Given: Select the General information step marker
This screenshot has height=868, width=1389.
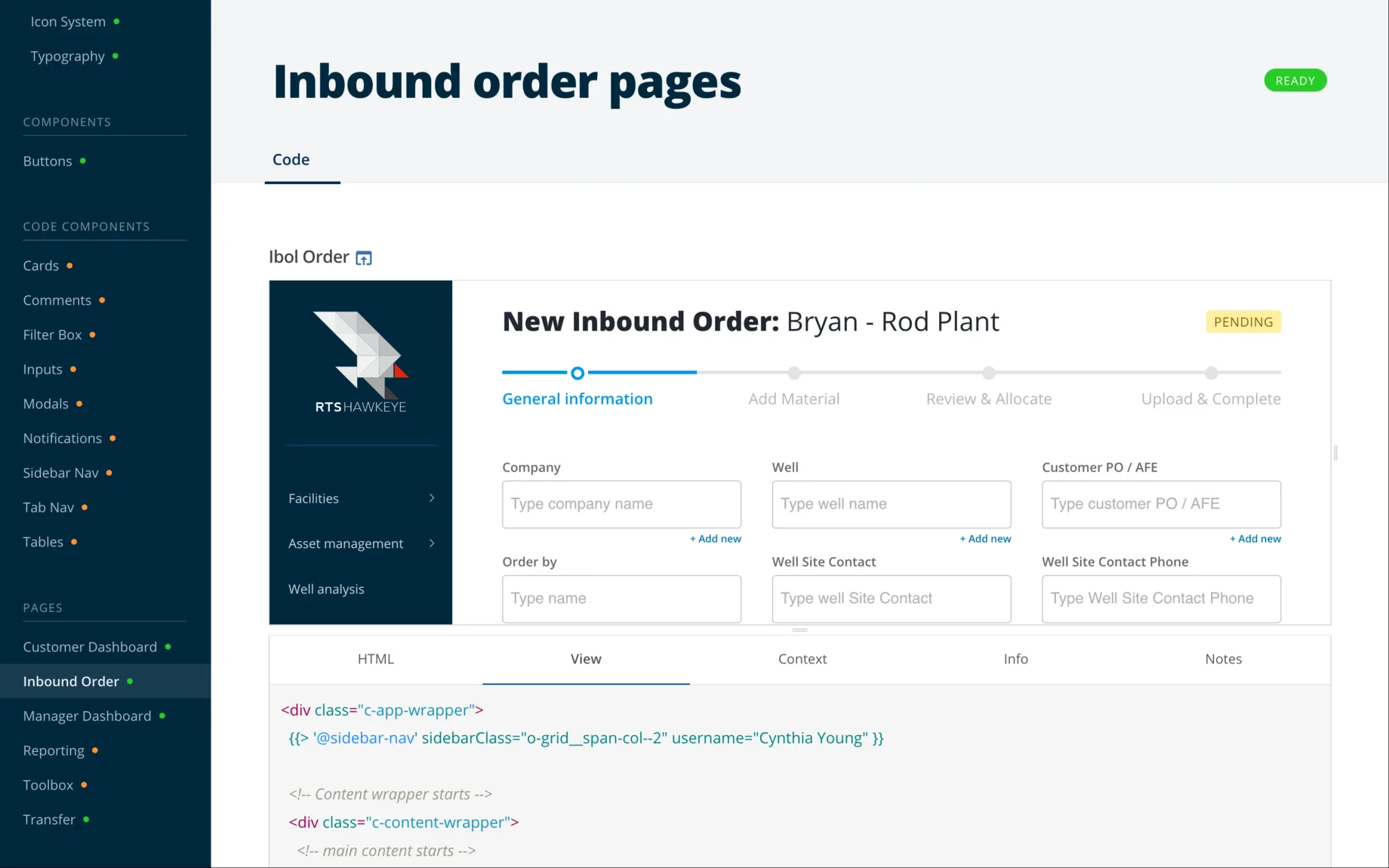Looking at the screenshot, I should 577,373.
